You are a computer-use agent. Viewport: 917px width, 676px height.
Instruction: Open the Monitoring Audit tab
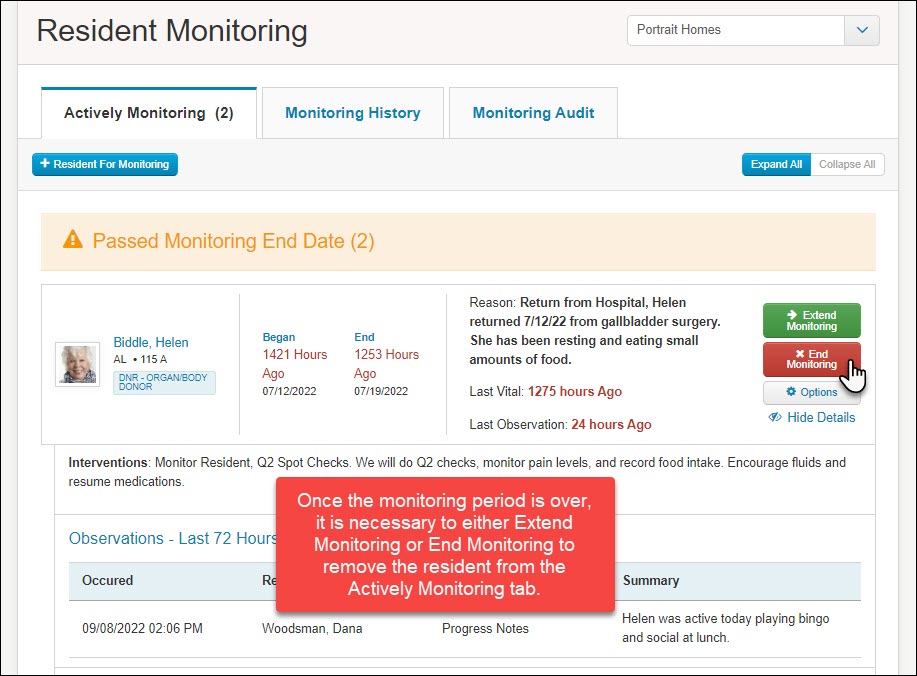tap(533, 112)
